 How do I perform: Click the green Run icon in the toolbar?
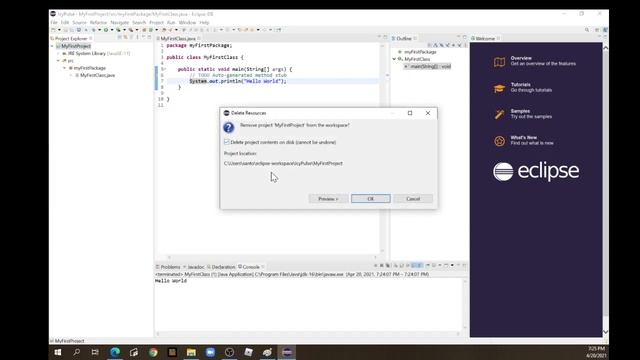[x=106, y=30]
